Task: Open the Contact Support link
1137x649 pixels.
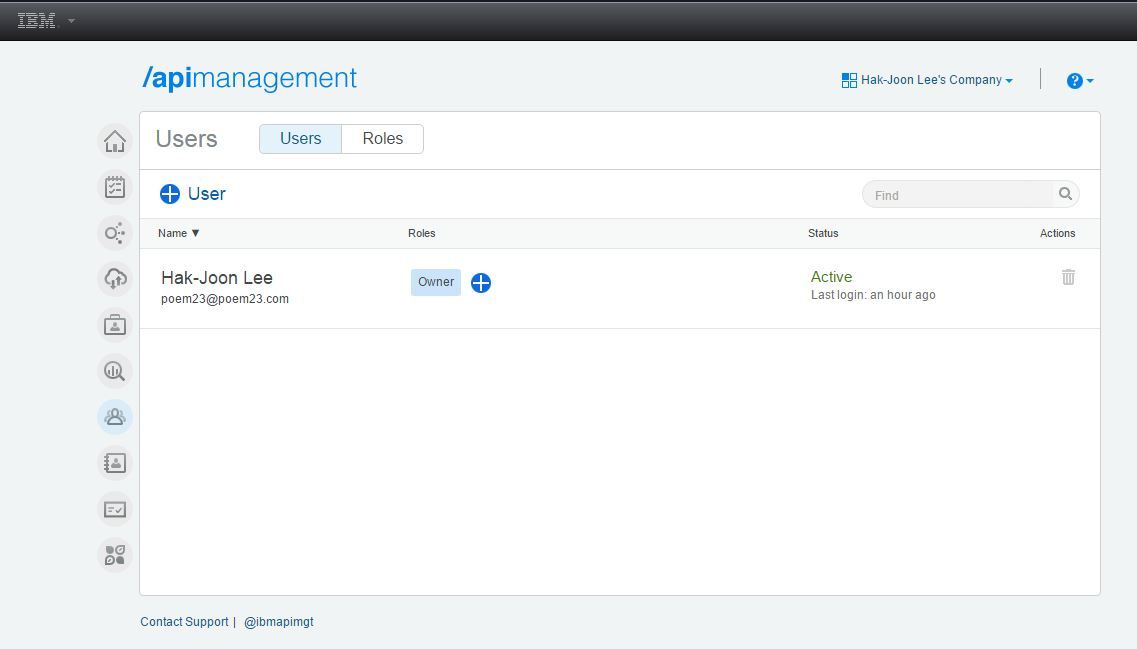Action: pyautogui.click(x=184, y=621)
